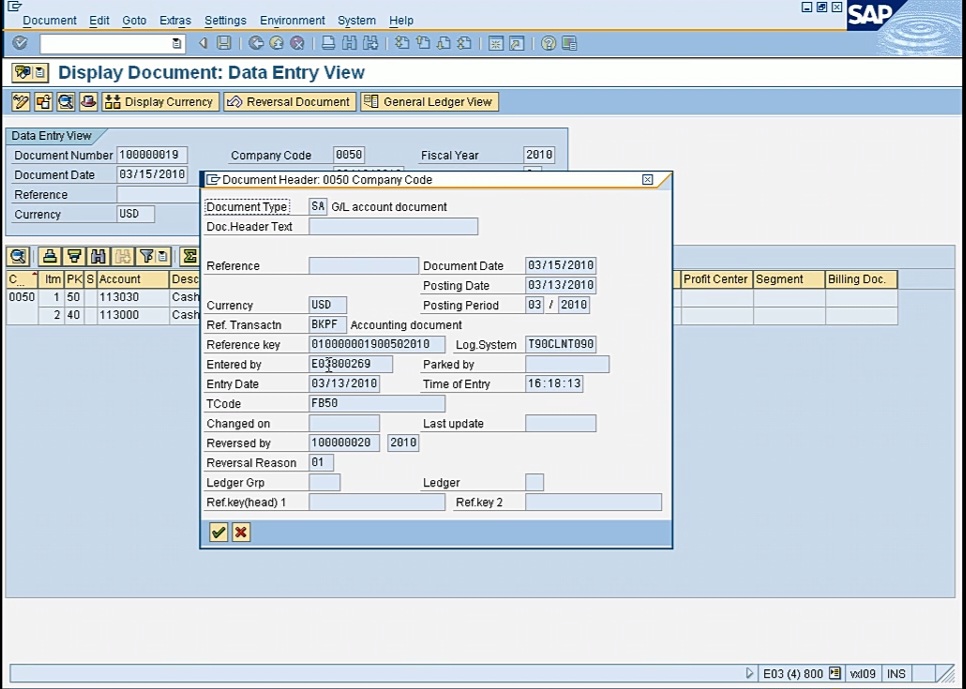Click the Set Filter funnel icon
Viewport: 966px width, 689px height.
146,256
